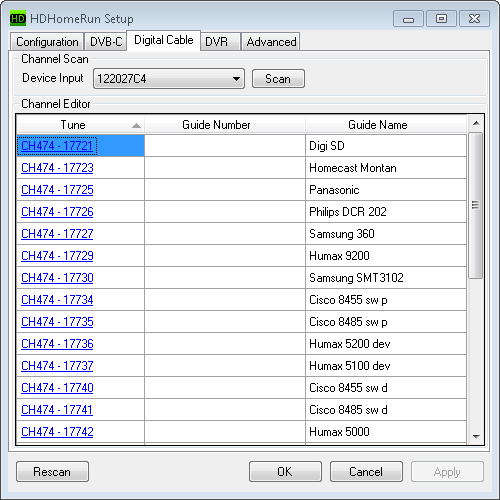The width and height of the screenshot is (500, 500).
Task: Open the DVB-C tab
Action: 106,42
